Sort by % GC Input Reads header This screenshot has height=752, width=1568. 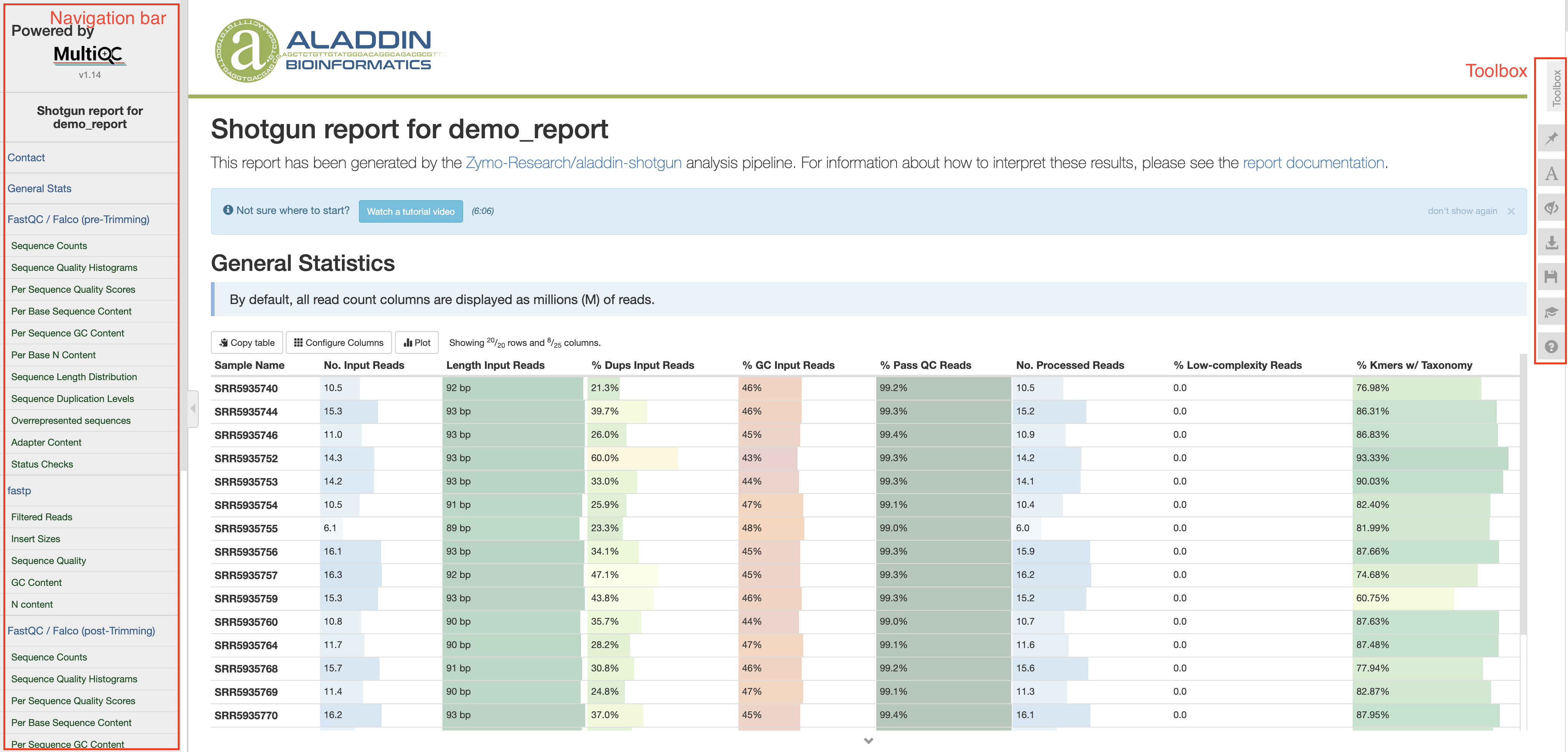click(x=788, y=365)
